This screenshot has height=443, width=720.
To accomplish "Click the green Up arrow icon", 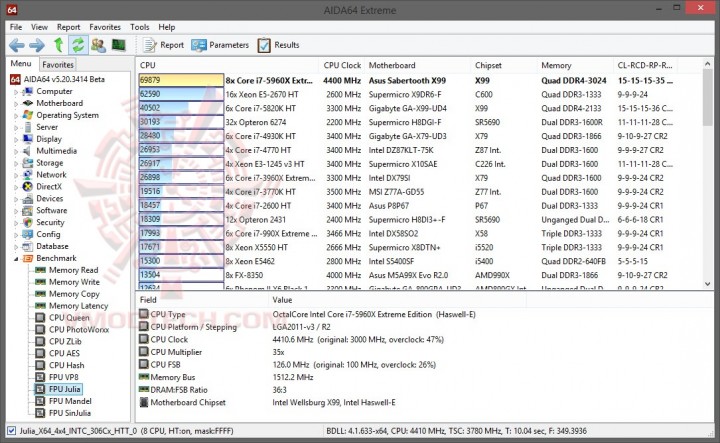I will coord(58,45).
